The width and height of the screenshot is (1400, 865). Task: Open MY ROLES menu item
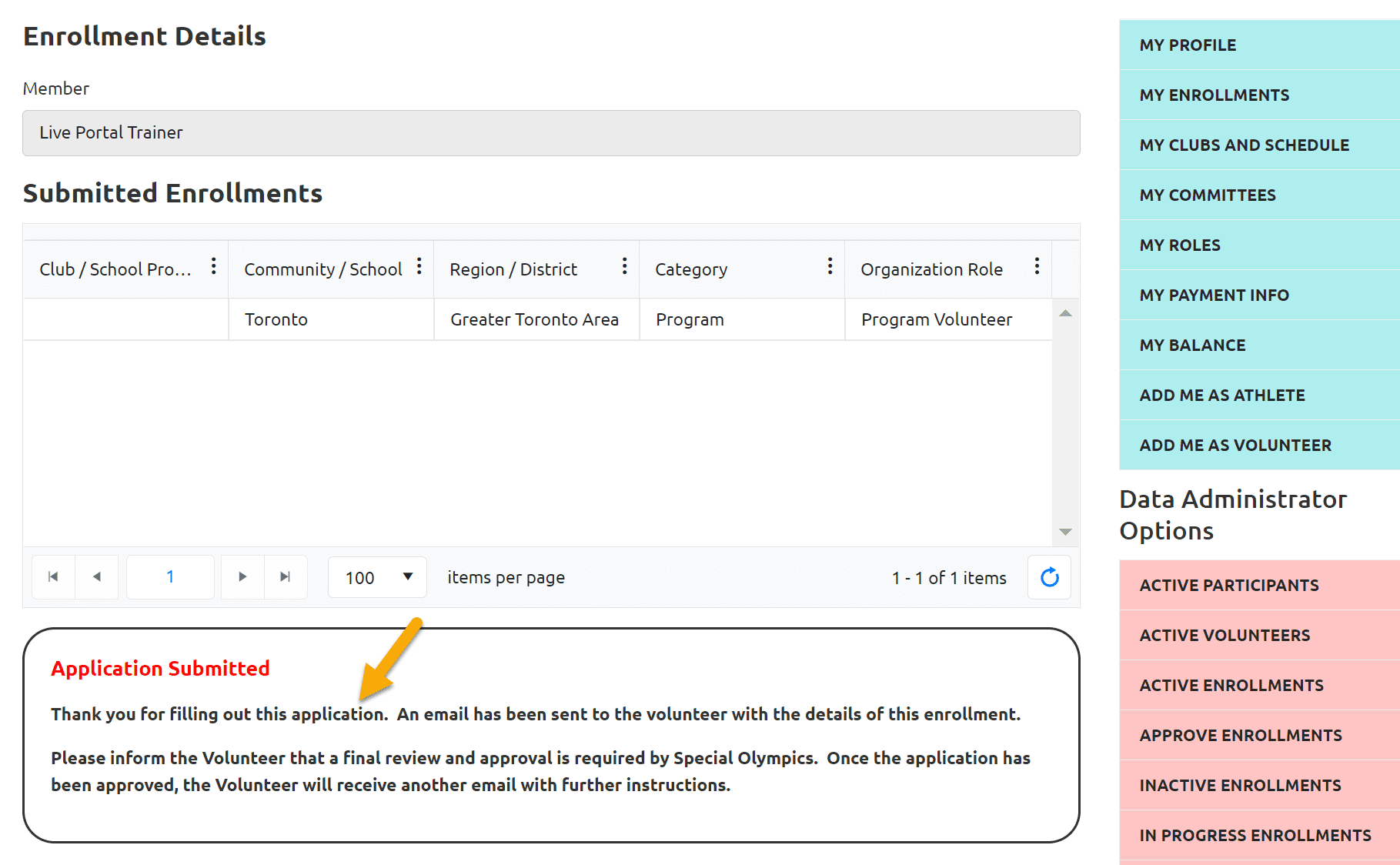click(x=1259, y=245)
